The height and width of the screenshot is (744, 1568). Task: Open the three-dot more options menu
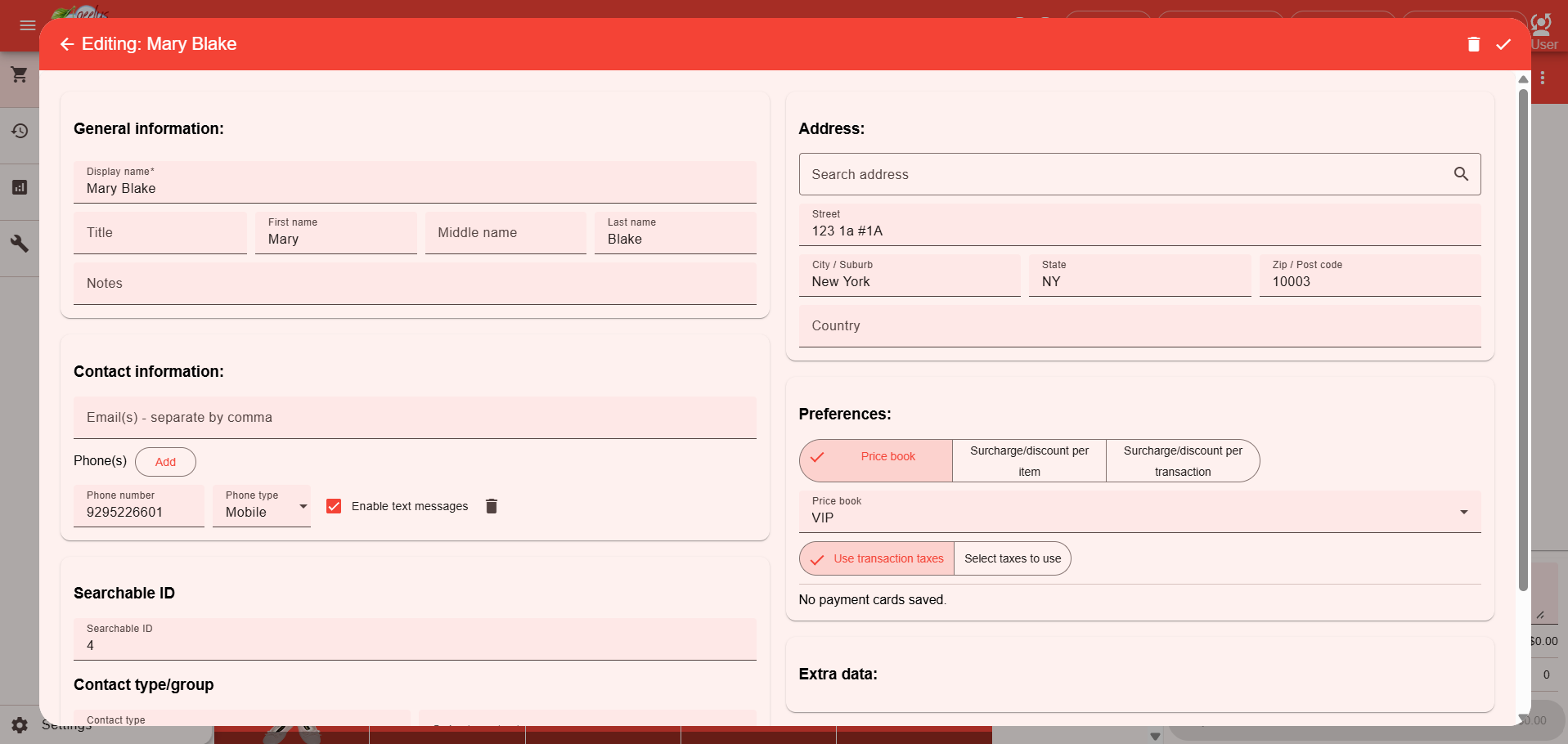(1543, 78)
